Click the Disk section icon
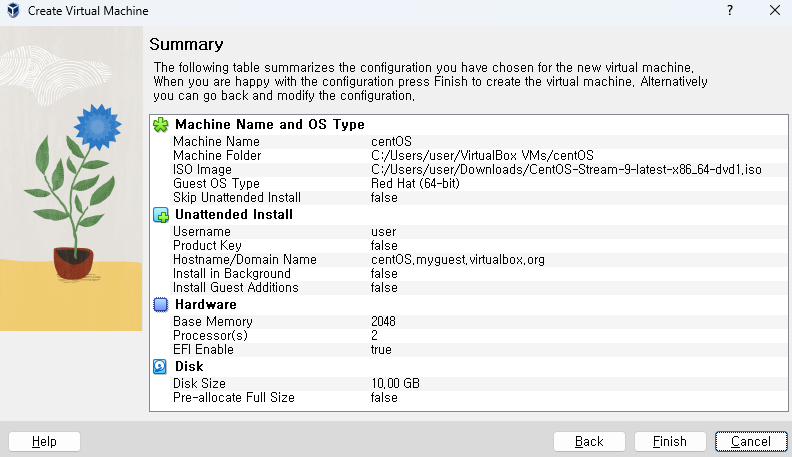The image size is (792, 457). pos(160,367)
